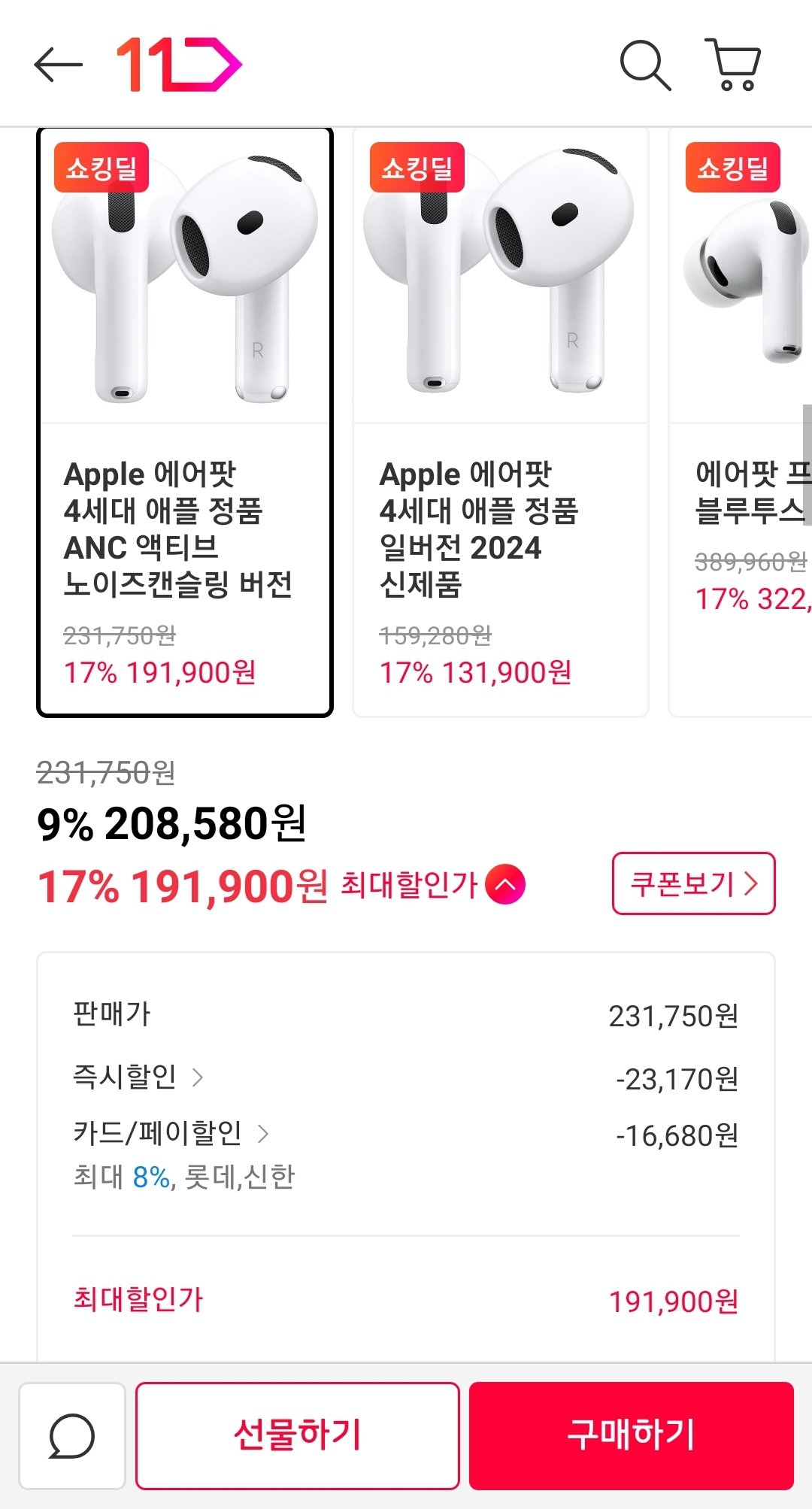This screenshot has height=1509, width=812.
Task: Expand the 카드/페이할인 details chevron
Action: tap(263, 1133)
